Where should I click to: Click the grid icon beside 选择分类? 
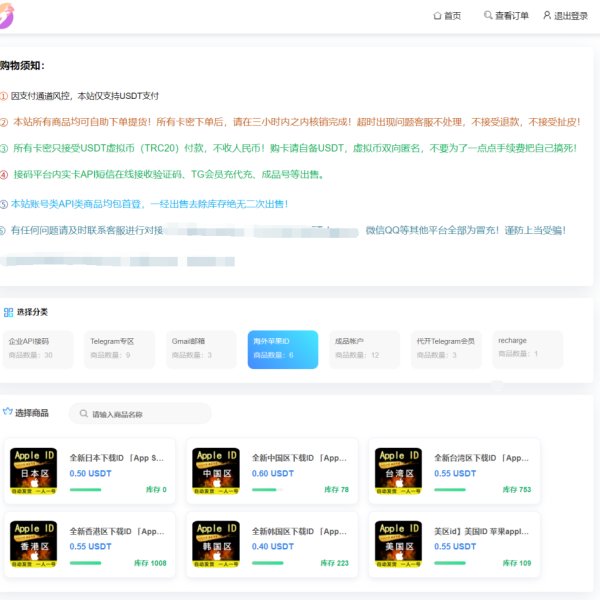8,312
